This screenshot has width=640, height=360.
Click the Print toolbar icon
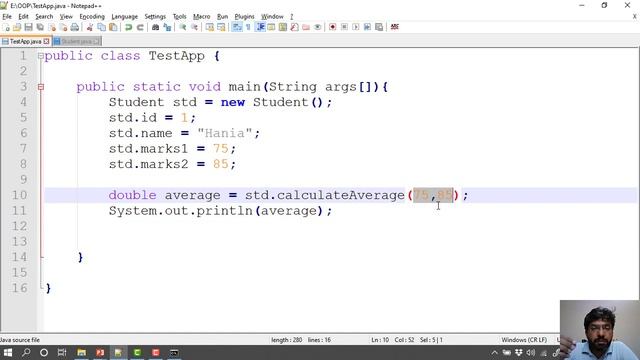click(x=75, y=27)
